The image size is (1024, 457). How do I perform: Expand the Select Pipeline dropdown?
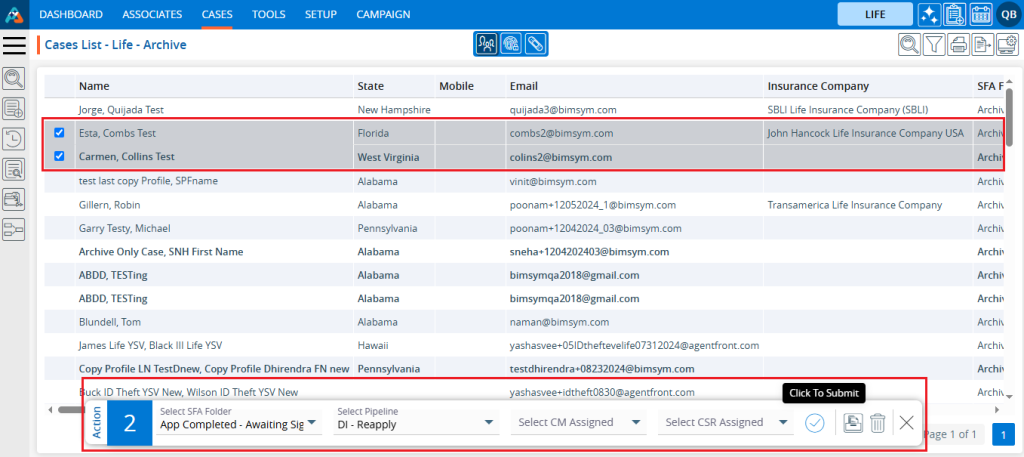(x=417, y=423)
